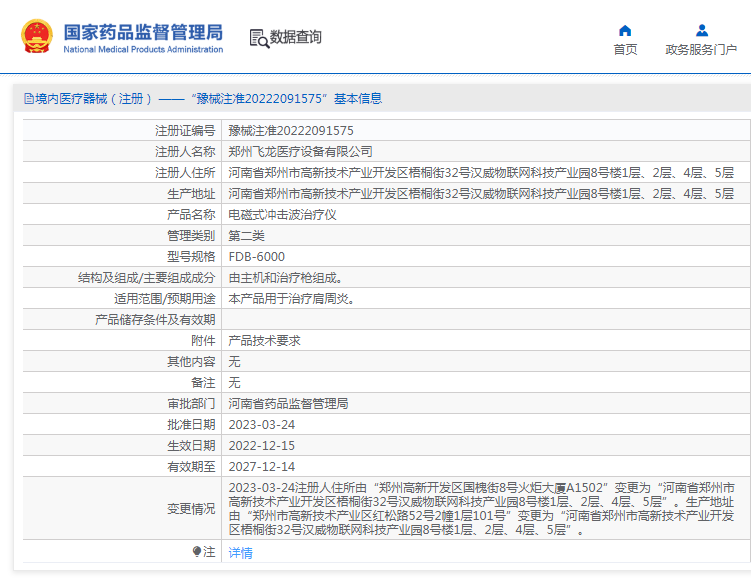The width and height of the screenshot is (751, 580).
Task: Select expiry date 2027-12-14
Action: coord(262,467)
